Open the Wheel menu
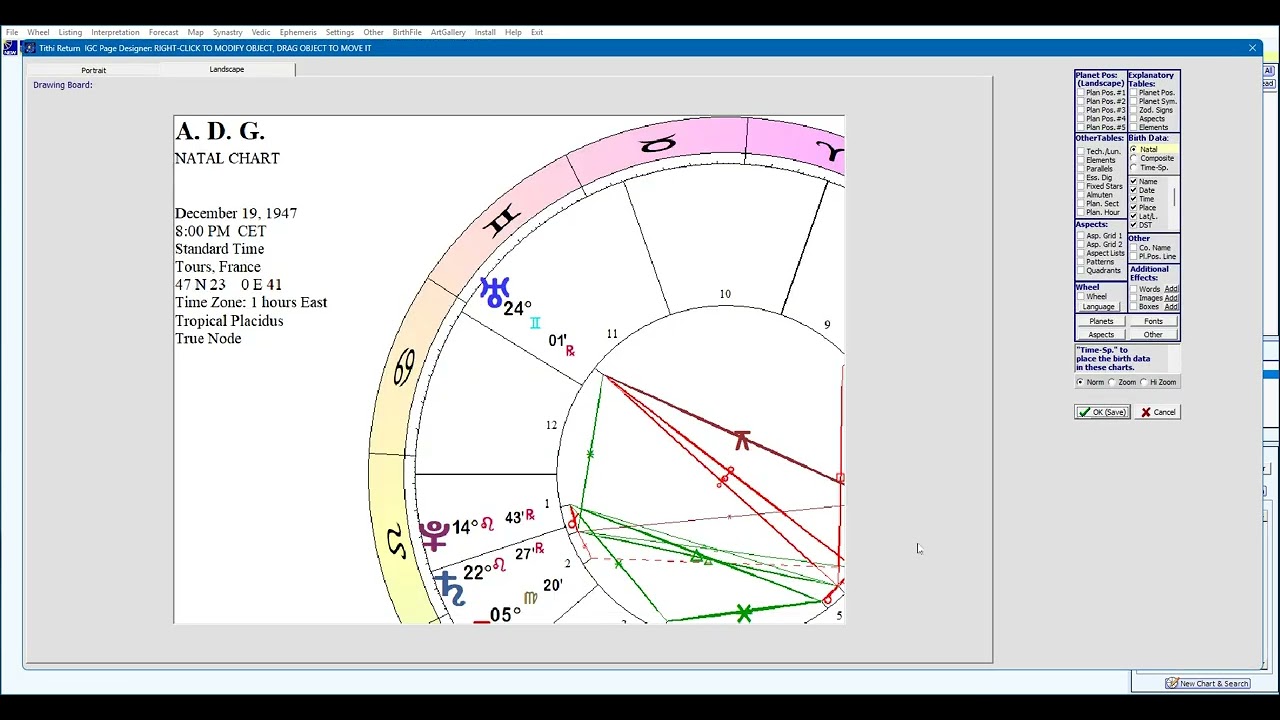1280x720 pixels. 38,32
